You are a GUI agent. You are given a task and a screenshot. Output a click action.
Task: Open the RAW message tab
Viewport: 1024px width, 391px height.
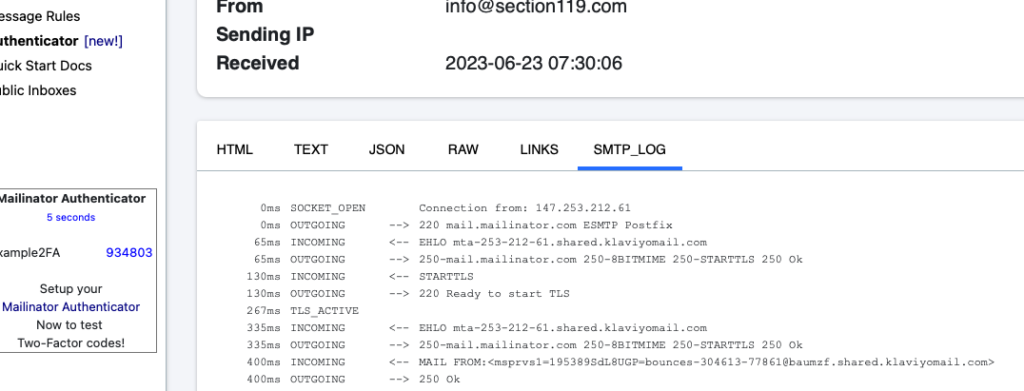coord(463,149)
